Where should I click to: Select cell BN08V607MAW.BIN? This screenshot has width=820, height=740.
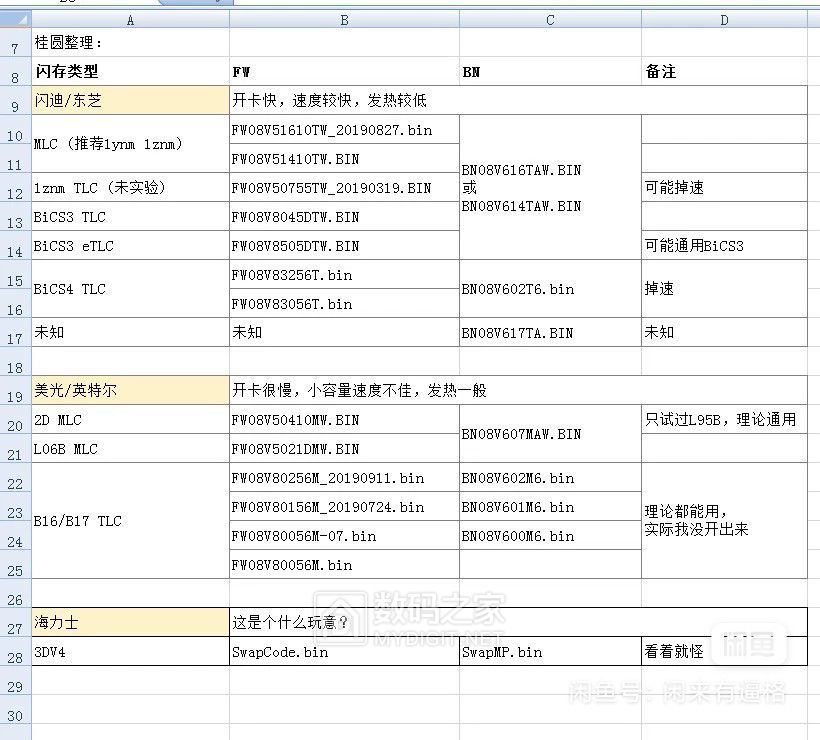click(x=550, y=434)
